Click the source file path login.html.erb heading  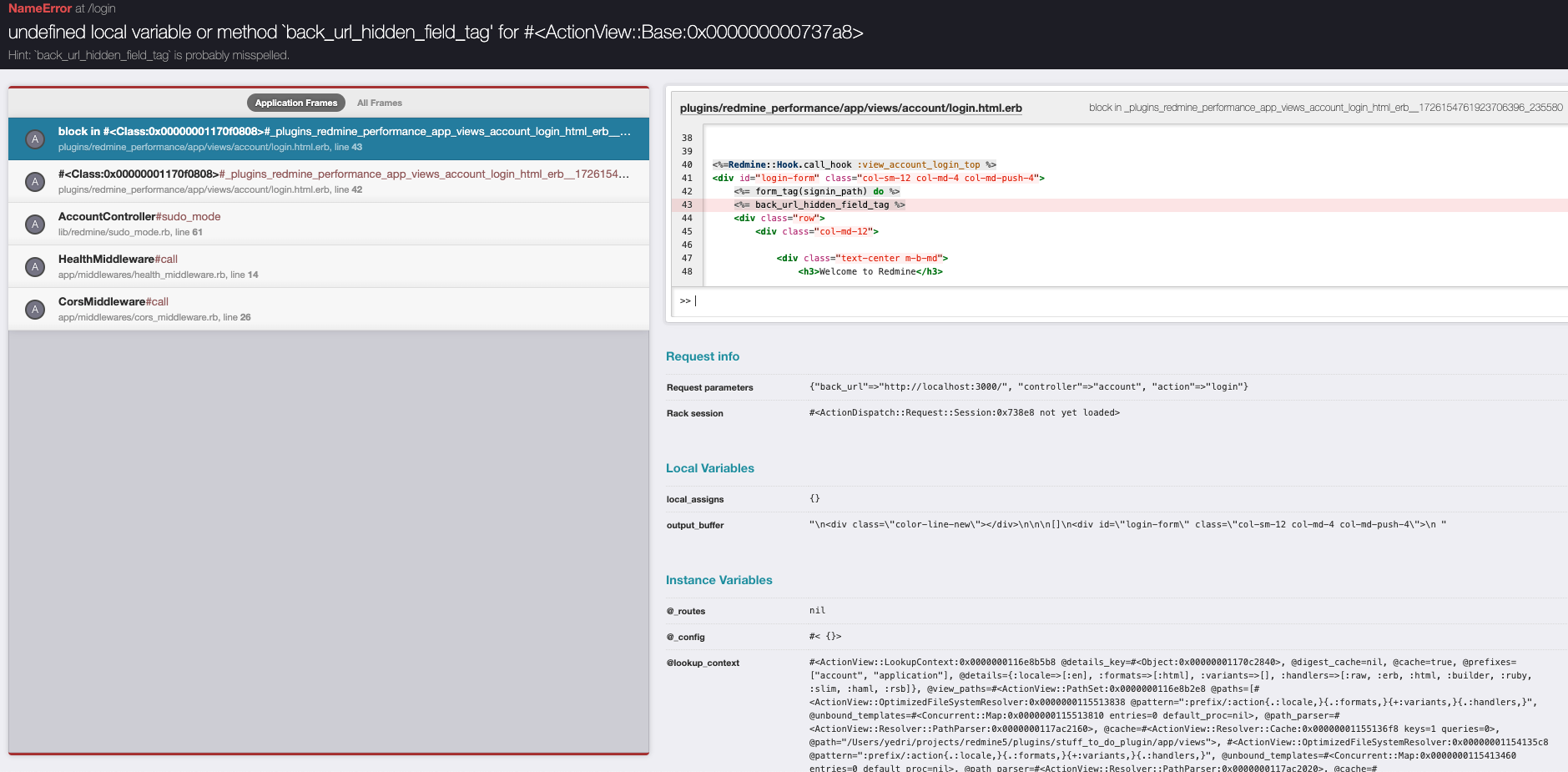850,108
